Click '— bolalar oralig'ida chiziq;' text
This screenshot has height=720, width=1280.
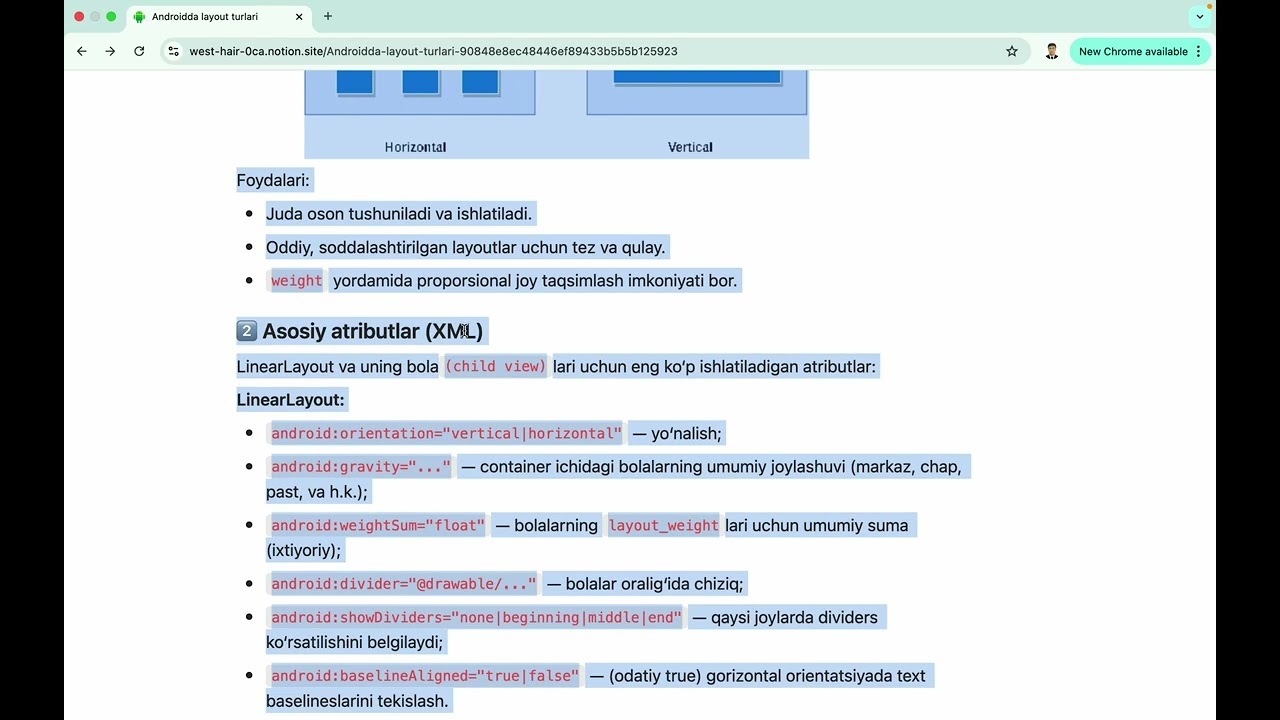click(x=645, y=584)
